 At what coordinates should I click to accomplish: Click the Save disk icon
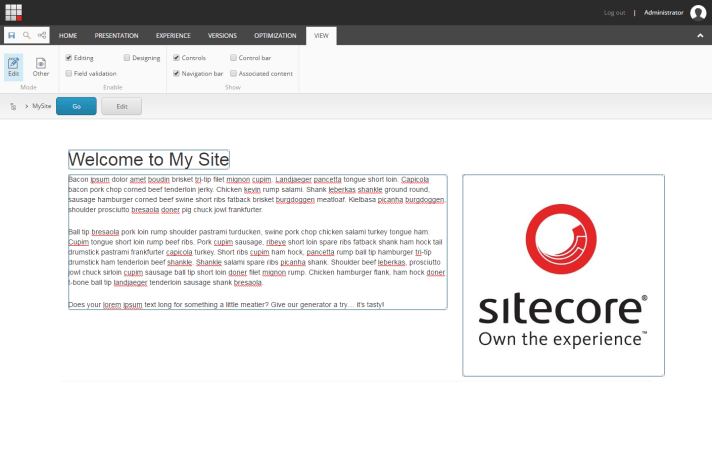click(x=12, y=36)
